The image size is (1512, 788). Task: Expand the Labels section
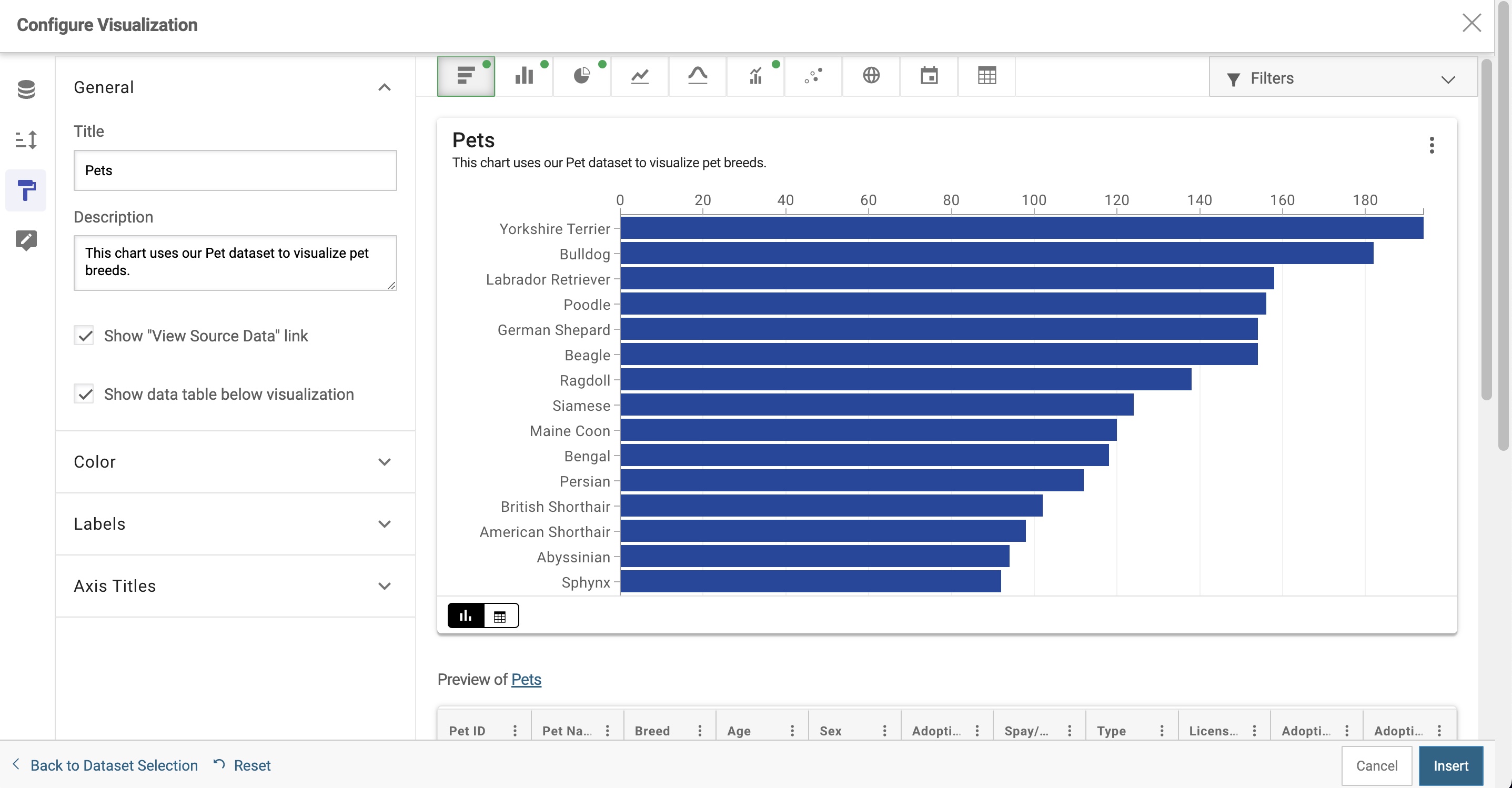pyautogui.click(x=235, y=524)
